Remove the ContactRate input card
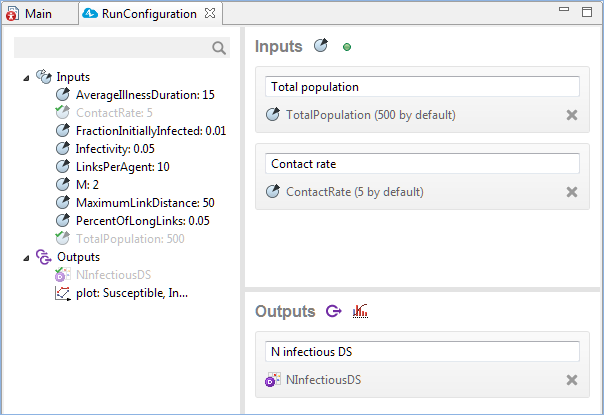Image resolution: width=604 pixels, height=415 pixels. (572, 192)
